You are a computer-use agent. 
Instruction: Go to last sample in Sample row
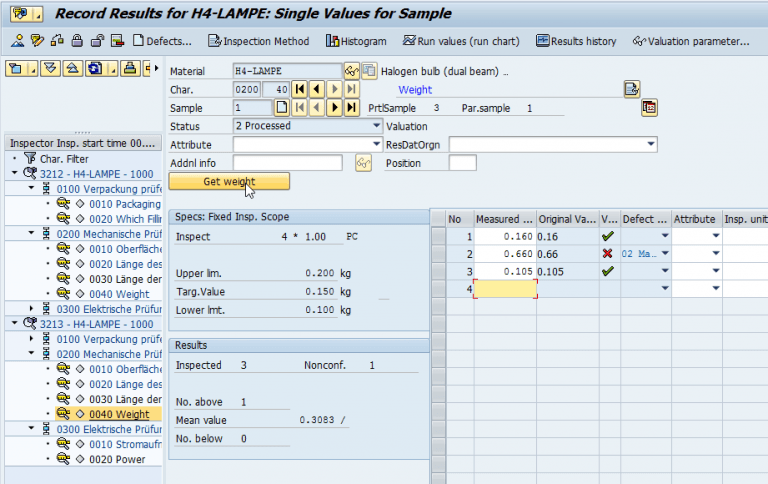(x=351, y=107)
